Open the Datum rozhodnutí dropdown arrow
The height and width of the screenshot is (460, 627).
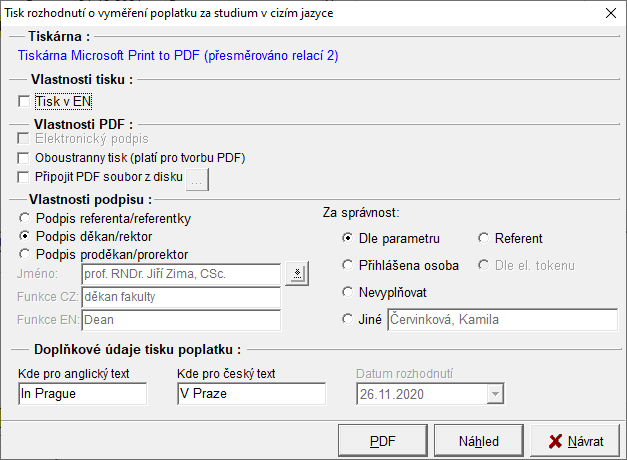click(494, 394)
